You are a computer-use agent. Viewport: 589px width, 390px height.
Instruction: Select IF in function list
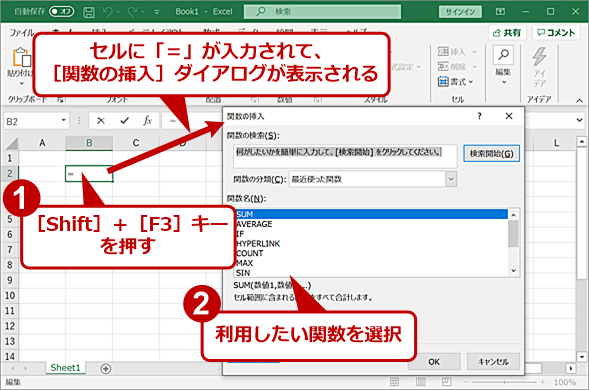pos(371,234)
